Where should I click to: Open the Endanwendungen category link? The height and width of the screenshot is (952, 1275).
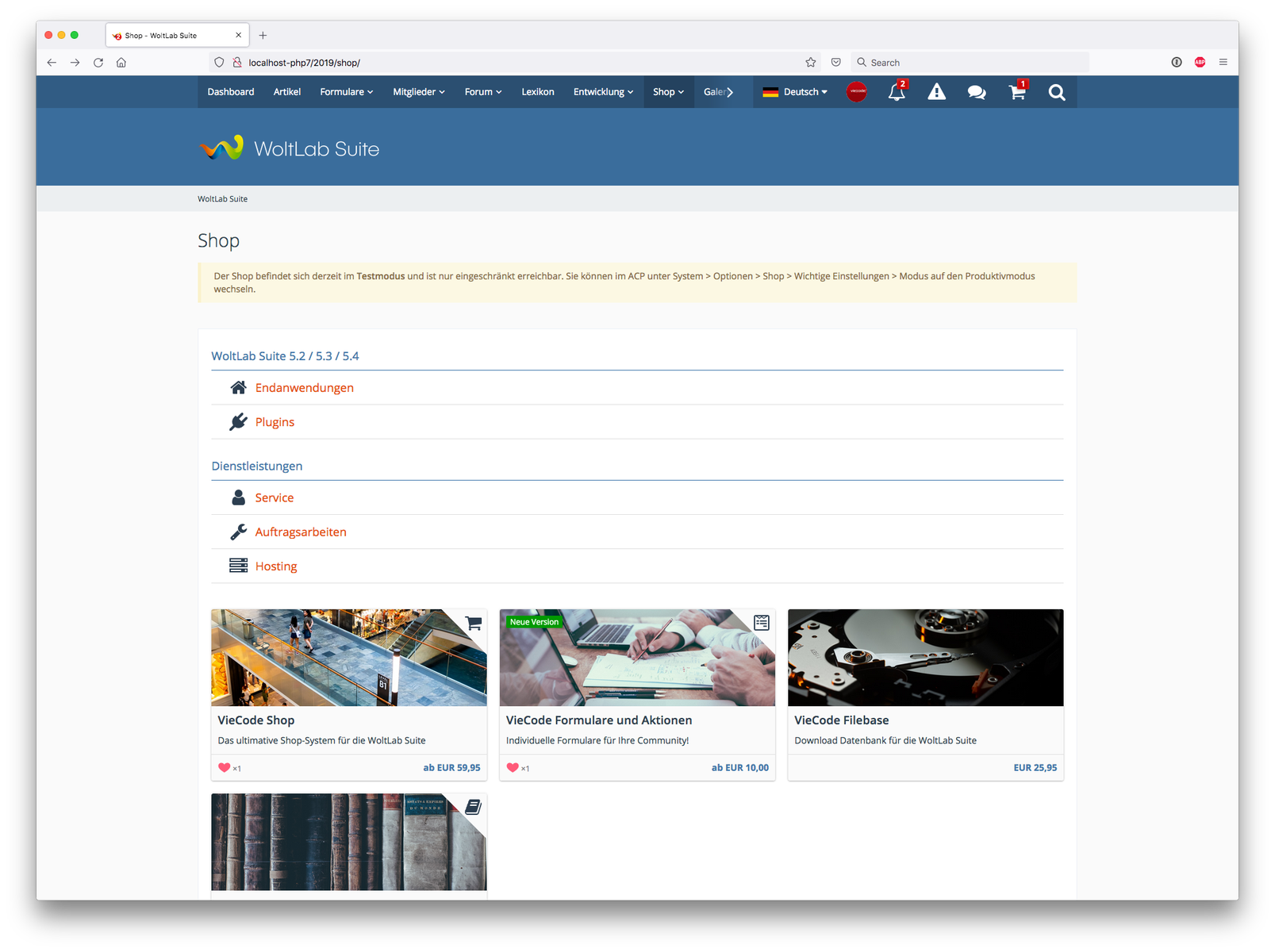[305, 388]
